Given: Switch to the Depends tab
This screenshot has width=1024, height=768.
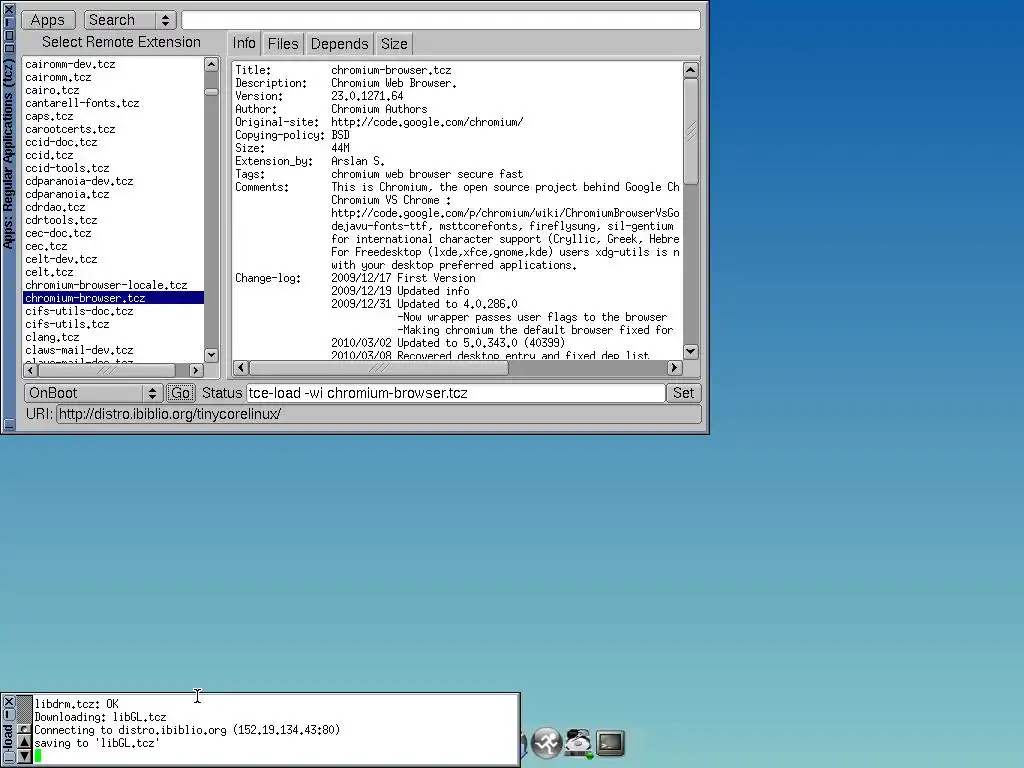Looking at the screenshot, I should coord(339,44).
